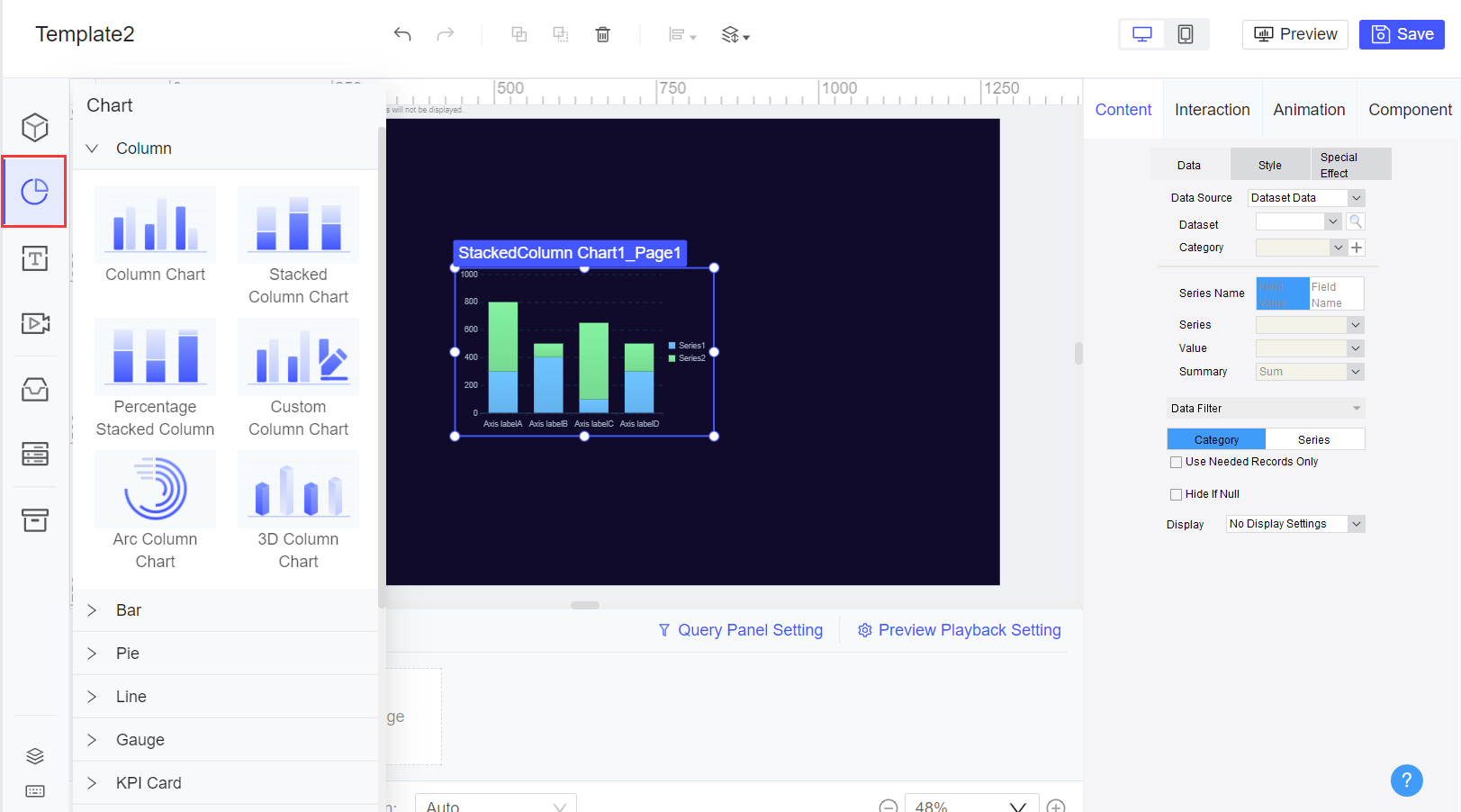The image size is (1461, 812).
Task: Open the Data Source dropdown
Action: [x=1305, y=197]
